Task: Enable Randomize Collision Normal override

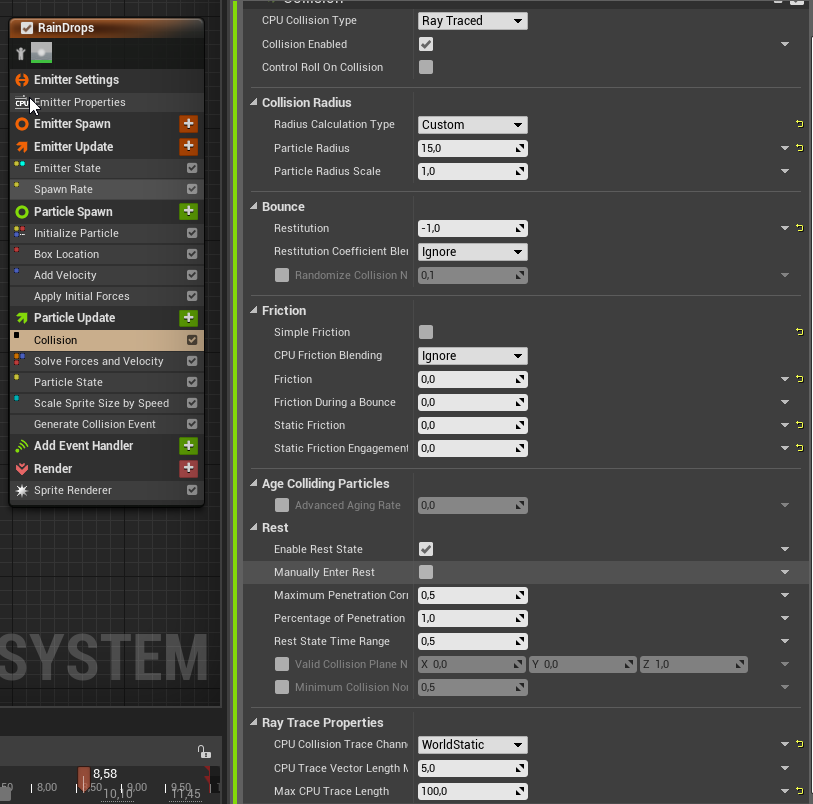Action: pos(282,275)
